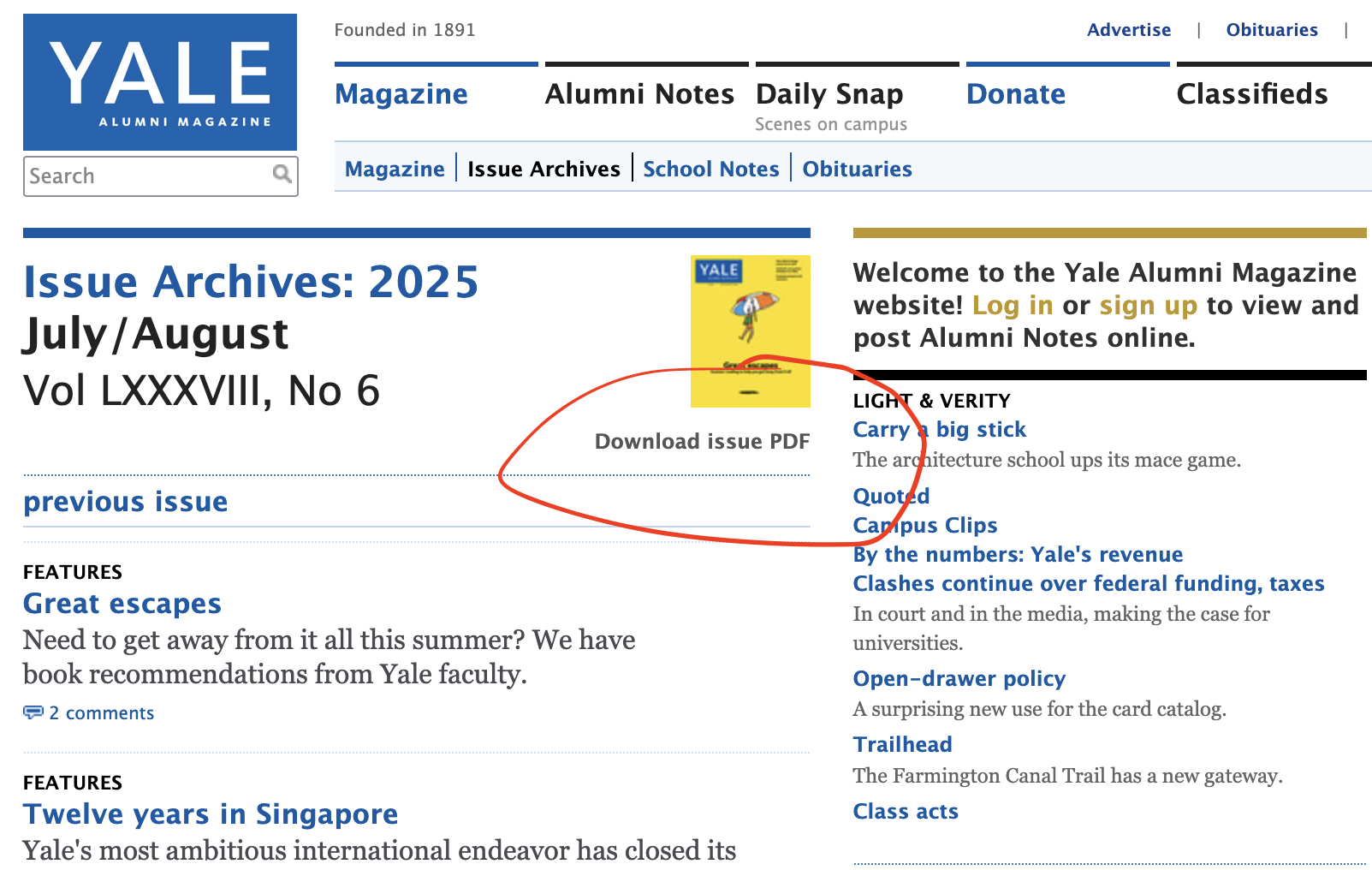Open the Magazine main navigation tab
1372x870 pixels.
coord(401,93)
